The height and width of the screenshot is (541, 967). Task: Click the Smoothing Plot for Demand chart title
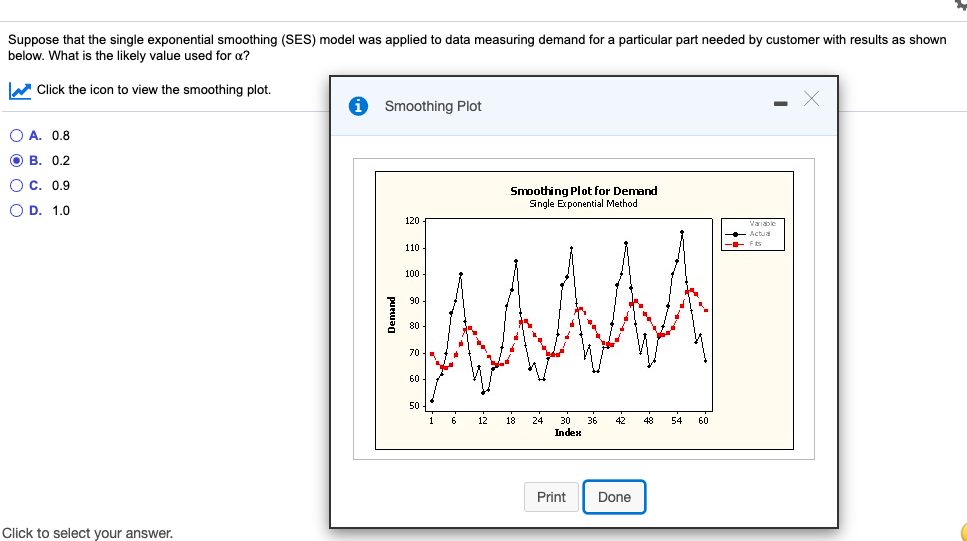click(x=583, y=191)
